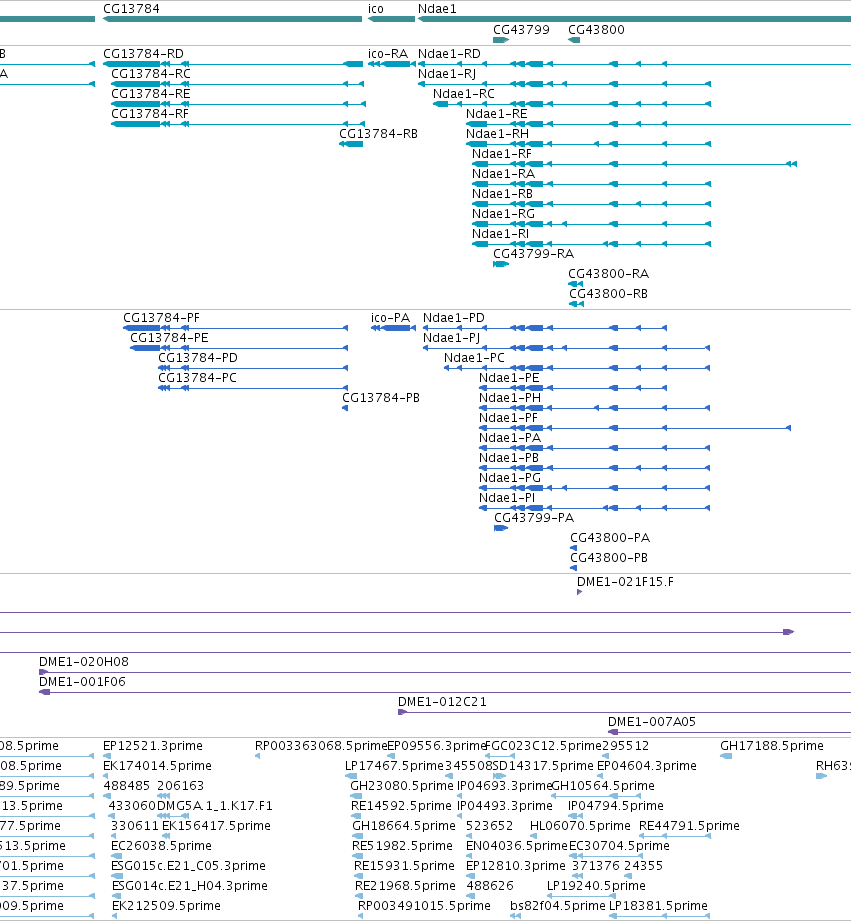Select protein Ndae1-PD
The width and height of the screenshot is (851, 921).
coord(545,328)
